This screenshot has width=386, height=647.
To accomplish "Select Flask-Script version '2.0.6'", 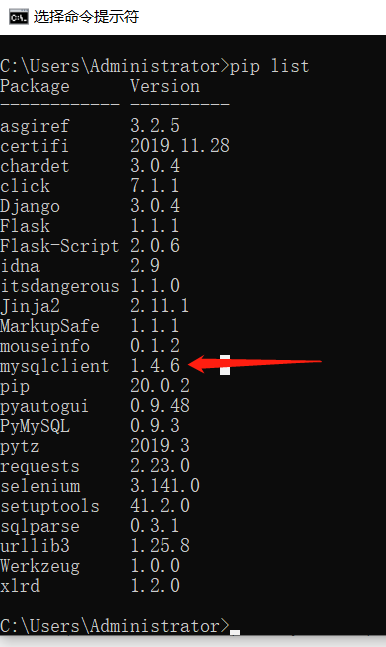I will [x=155, y=246].
